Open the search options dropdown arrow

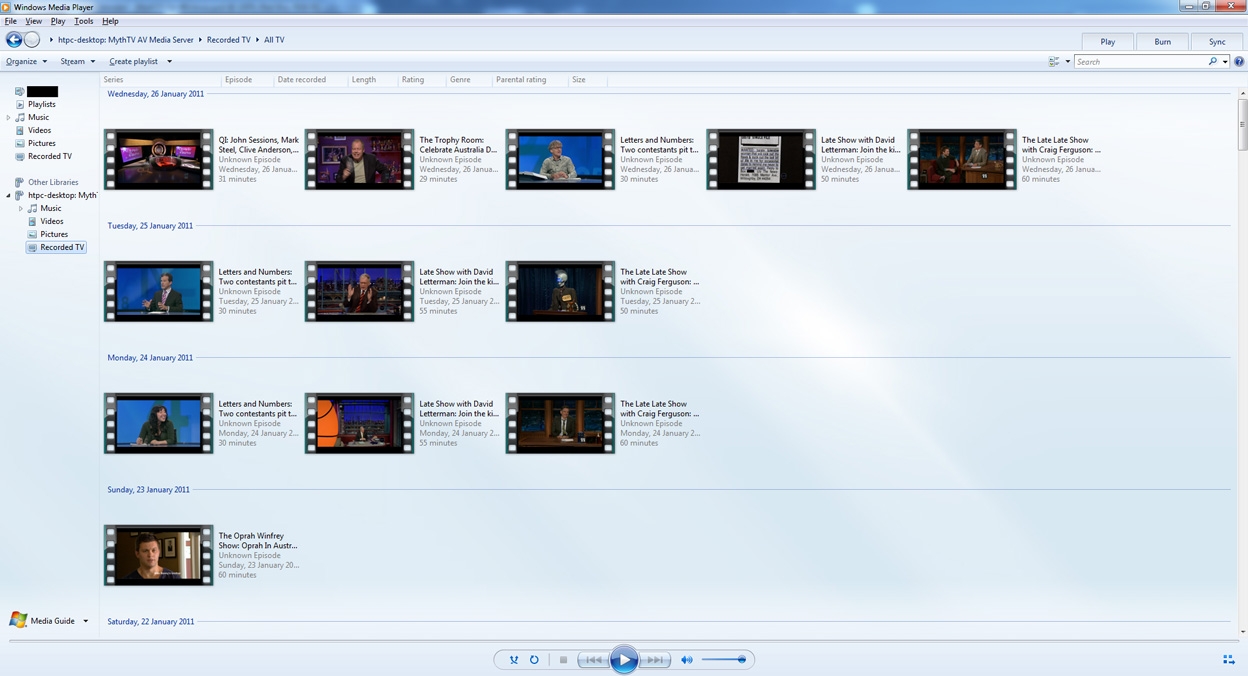pos(1225,62)
